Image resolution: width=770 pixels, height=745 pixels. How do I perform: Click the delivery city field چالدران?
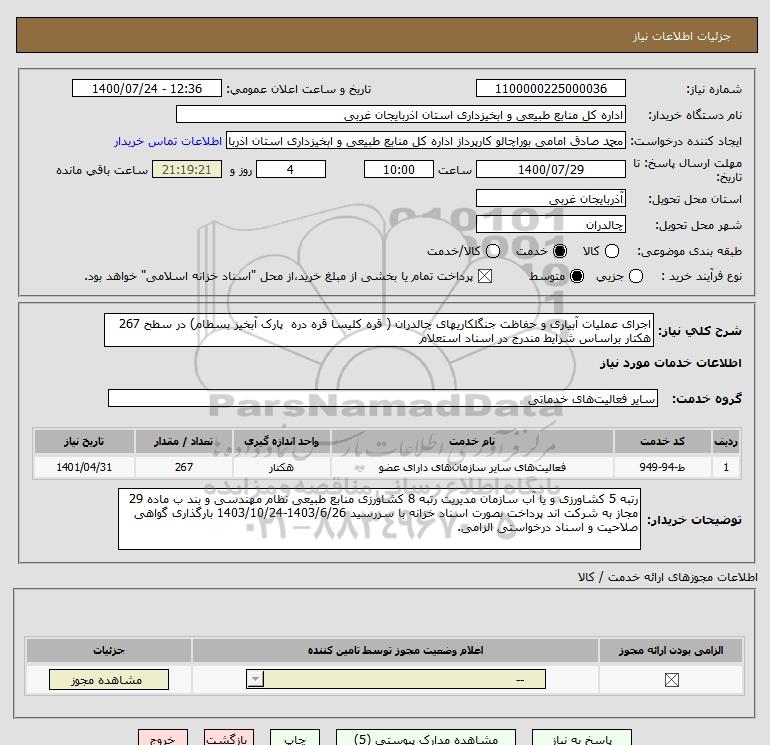550,225
